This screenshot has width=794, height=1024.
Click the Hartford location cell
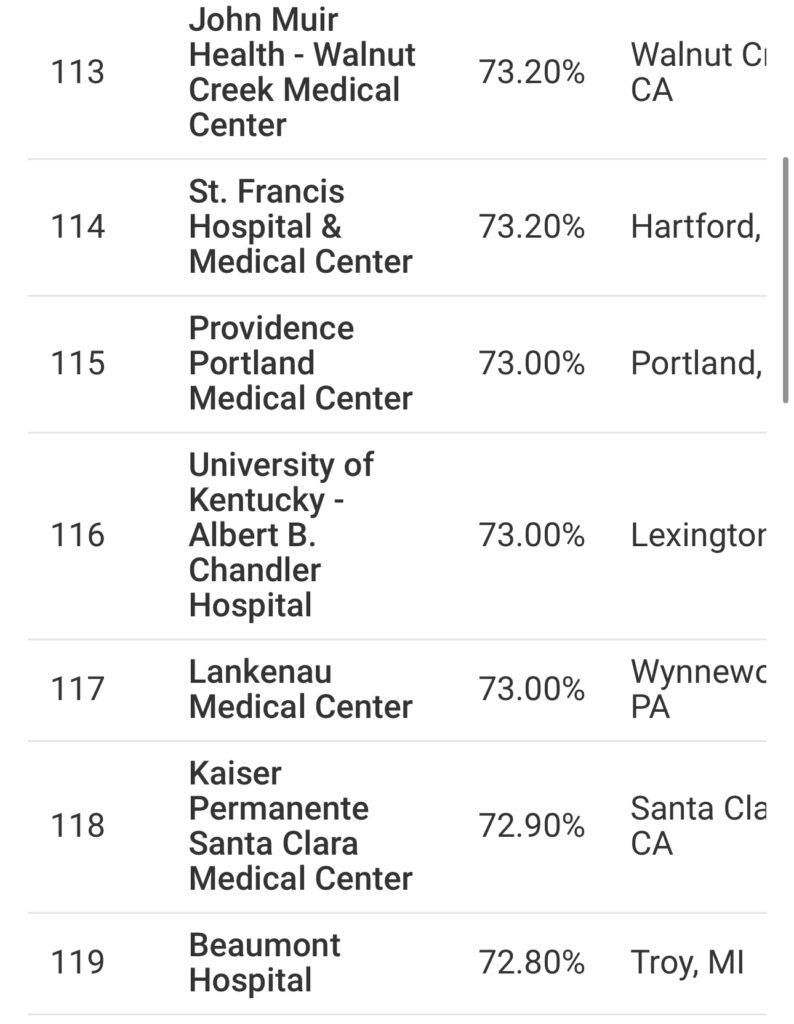[696, 227]
